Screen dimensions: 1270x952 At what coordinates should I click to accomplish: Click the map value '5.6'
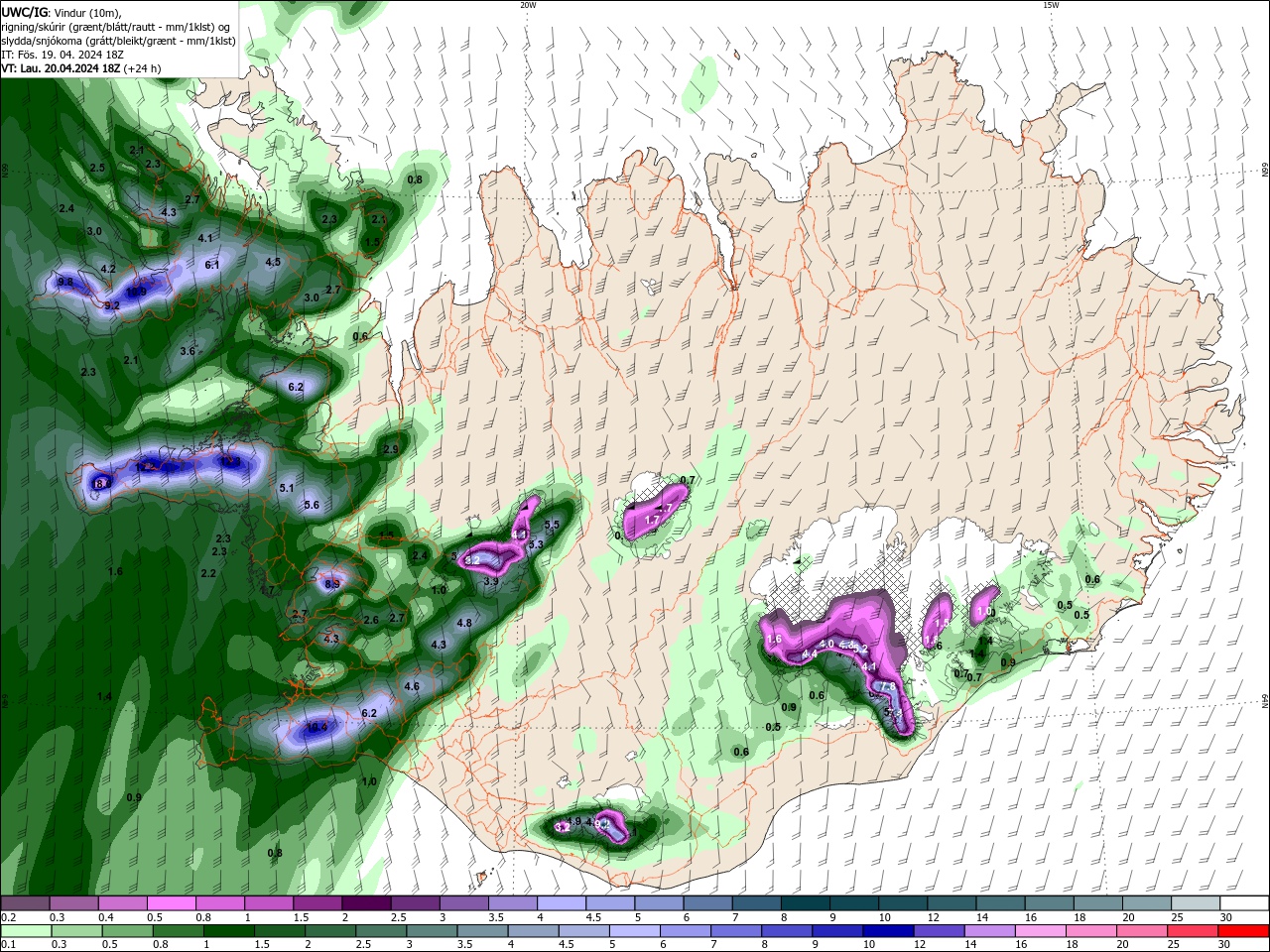pos(312,506)
